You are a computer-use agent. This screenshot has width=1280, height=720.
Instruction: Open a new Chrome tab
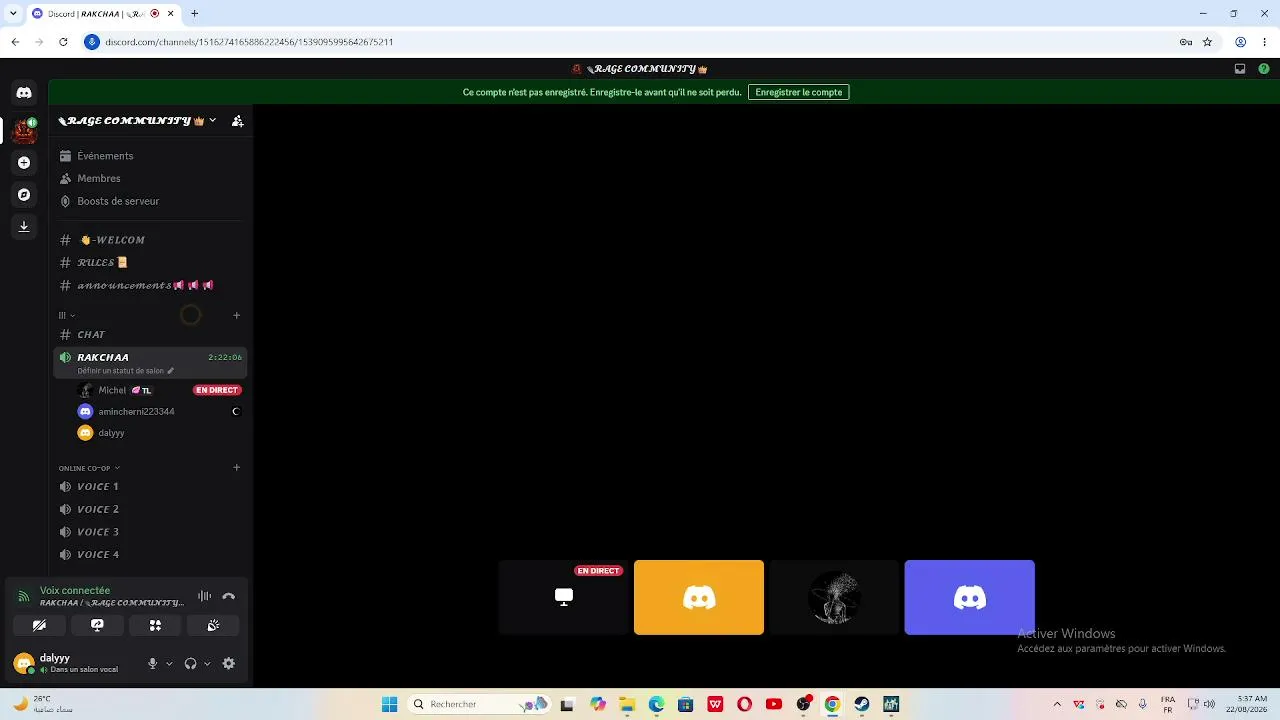195,14
